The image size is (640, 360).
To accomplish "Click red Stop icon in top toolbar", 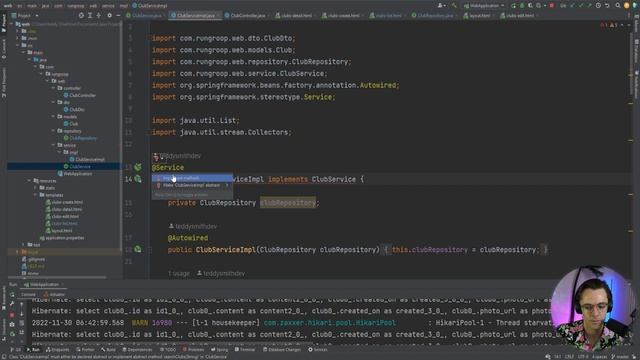I will click(x=552, y=6).
